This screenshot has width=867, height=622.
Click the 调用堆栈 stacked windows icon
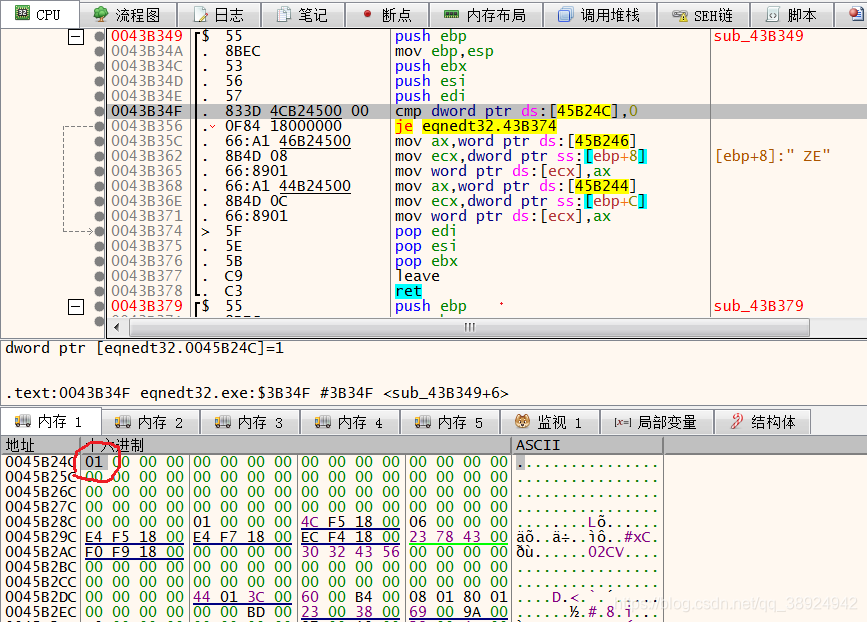point(565,15)
